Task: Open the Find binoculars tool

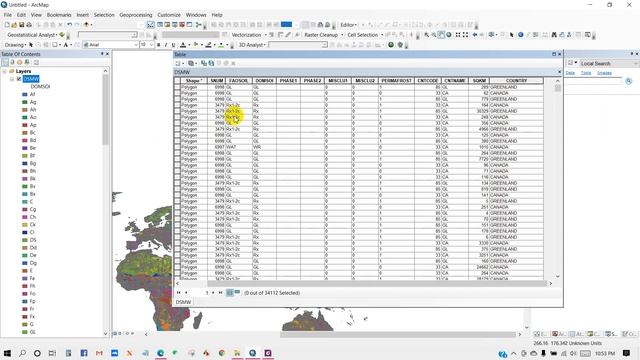Action: (554, 35)
